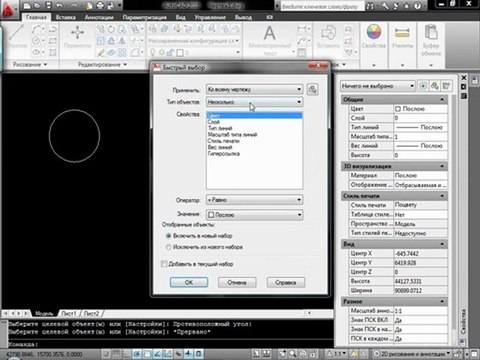Pick the erase tool with pencil icon
This screenshot has height=360, width=480.
(x=101, y=52)
